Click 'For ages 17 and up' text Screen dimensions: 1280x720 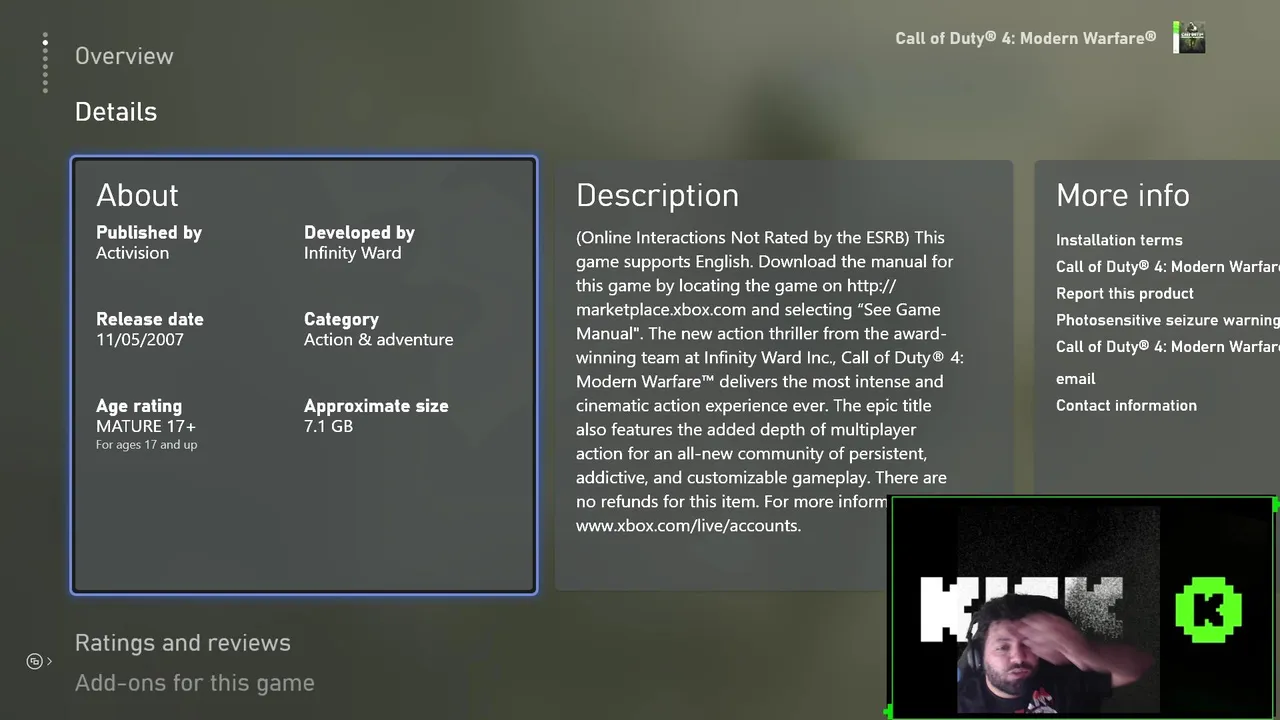click(x=146, y=445)
